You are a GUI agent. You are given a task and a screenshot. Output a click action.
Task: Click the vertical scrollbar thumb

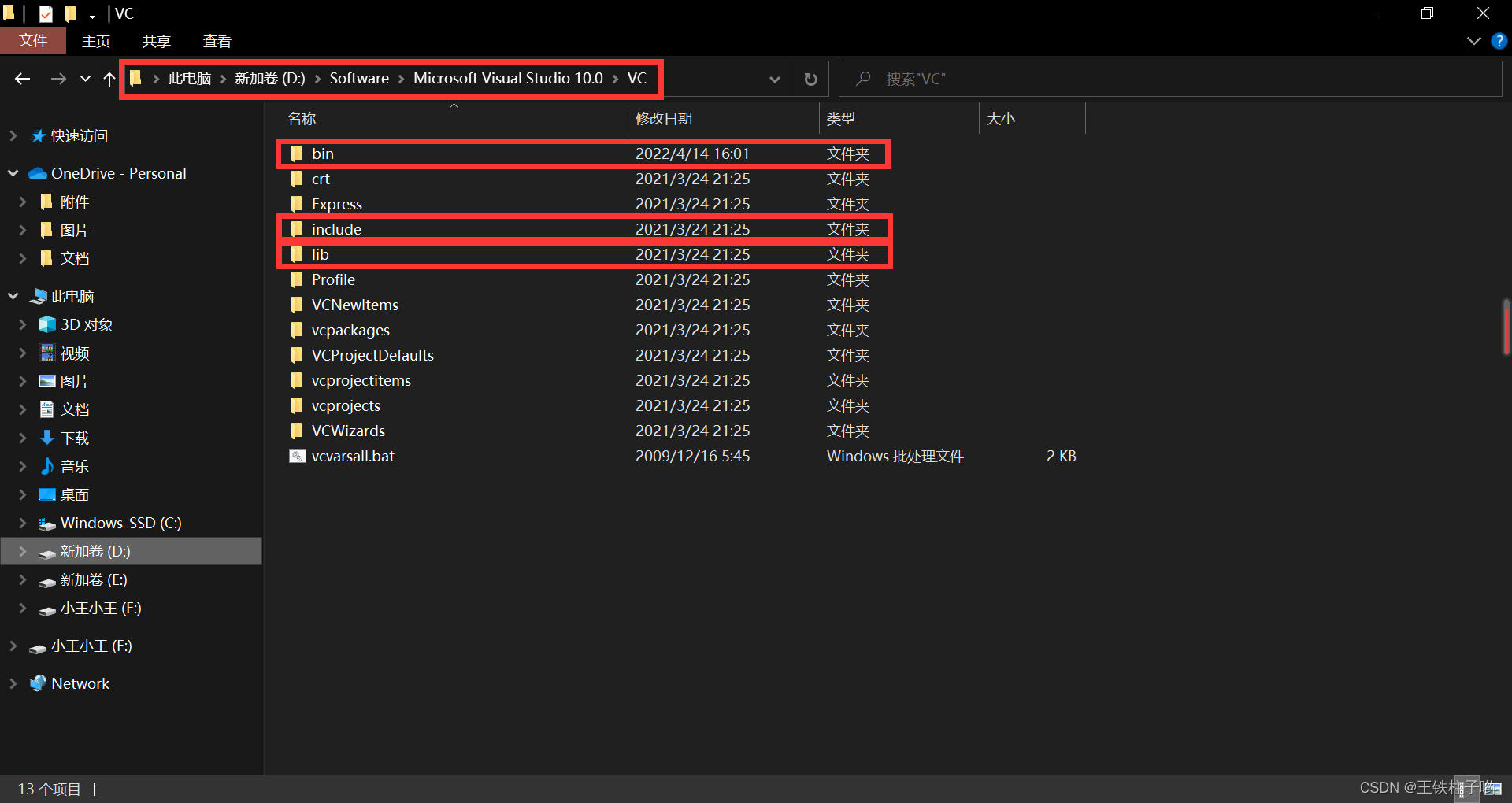(1506, 326)
